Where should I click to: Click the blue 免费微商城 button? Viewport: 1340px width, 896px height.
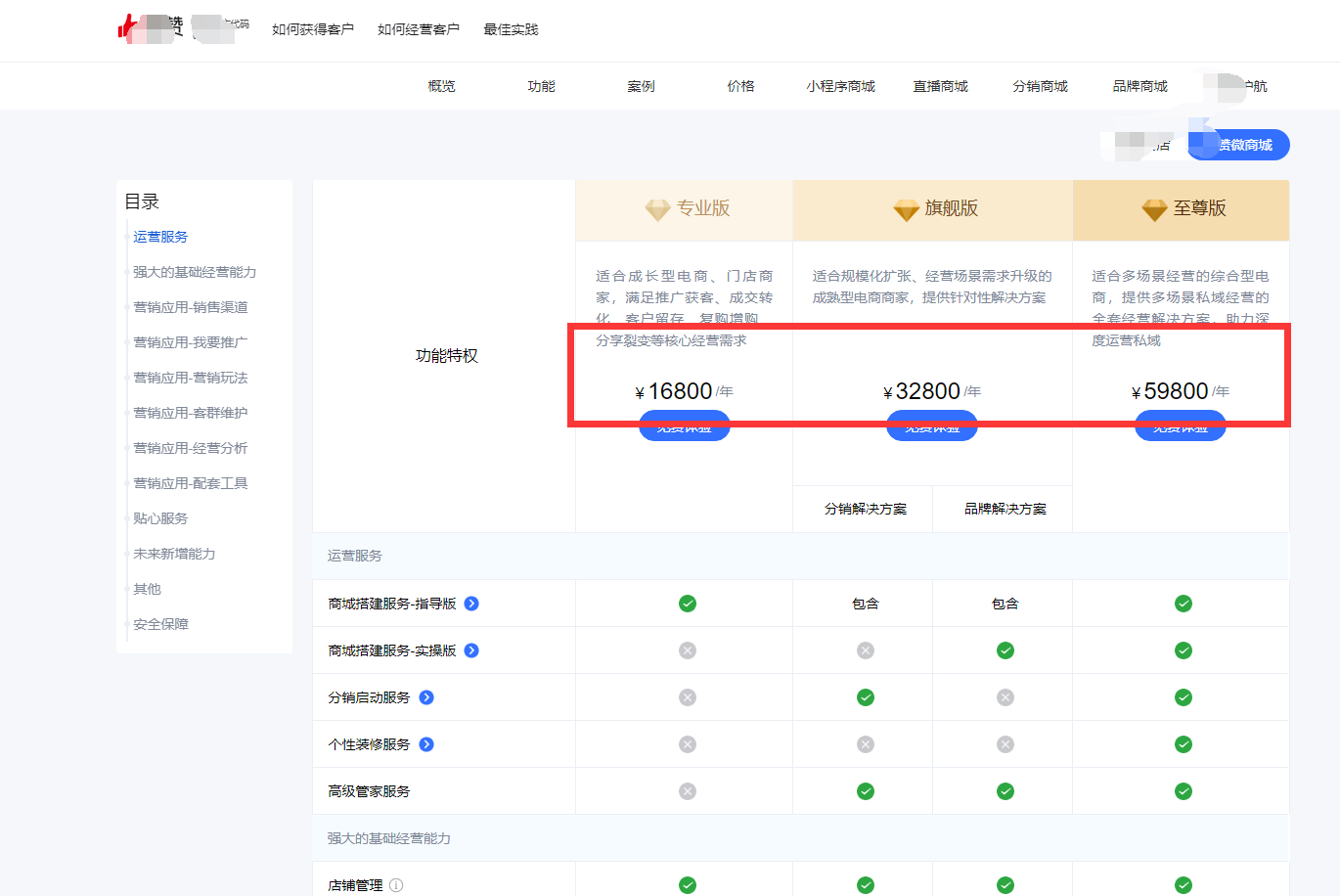pos(1238,144)
